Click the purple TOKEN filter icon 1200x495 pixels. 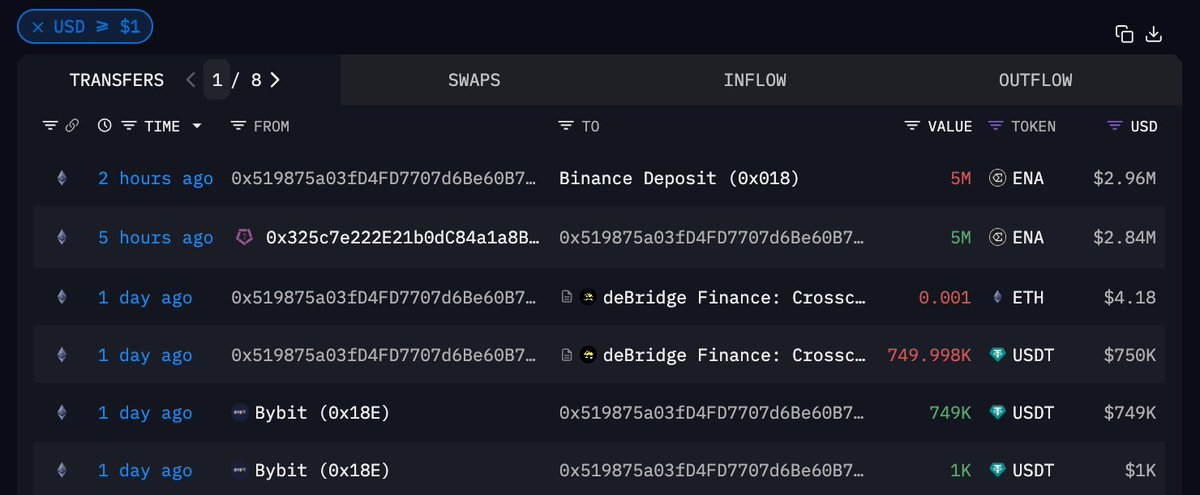click(995, 126)
